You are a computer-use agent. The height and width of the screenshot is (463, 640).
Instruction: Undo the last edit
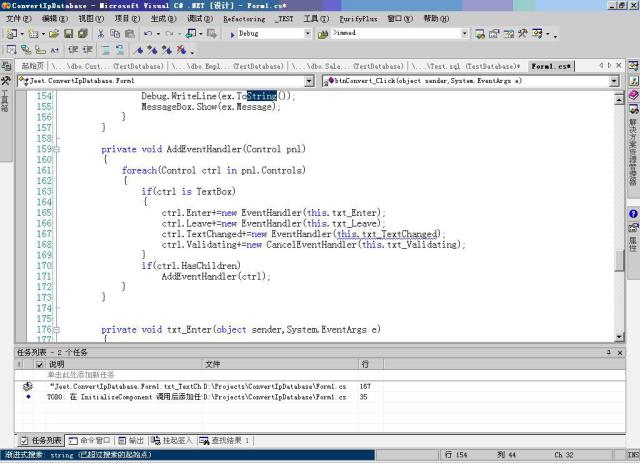[148, 34]
